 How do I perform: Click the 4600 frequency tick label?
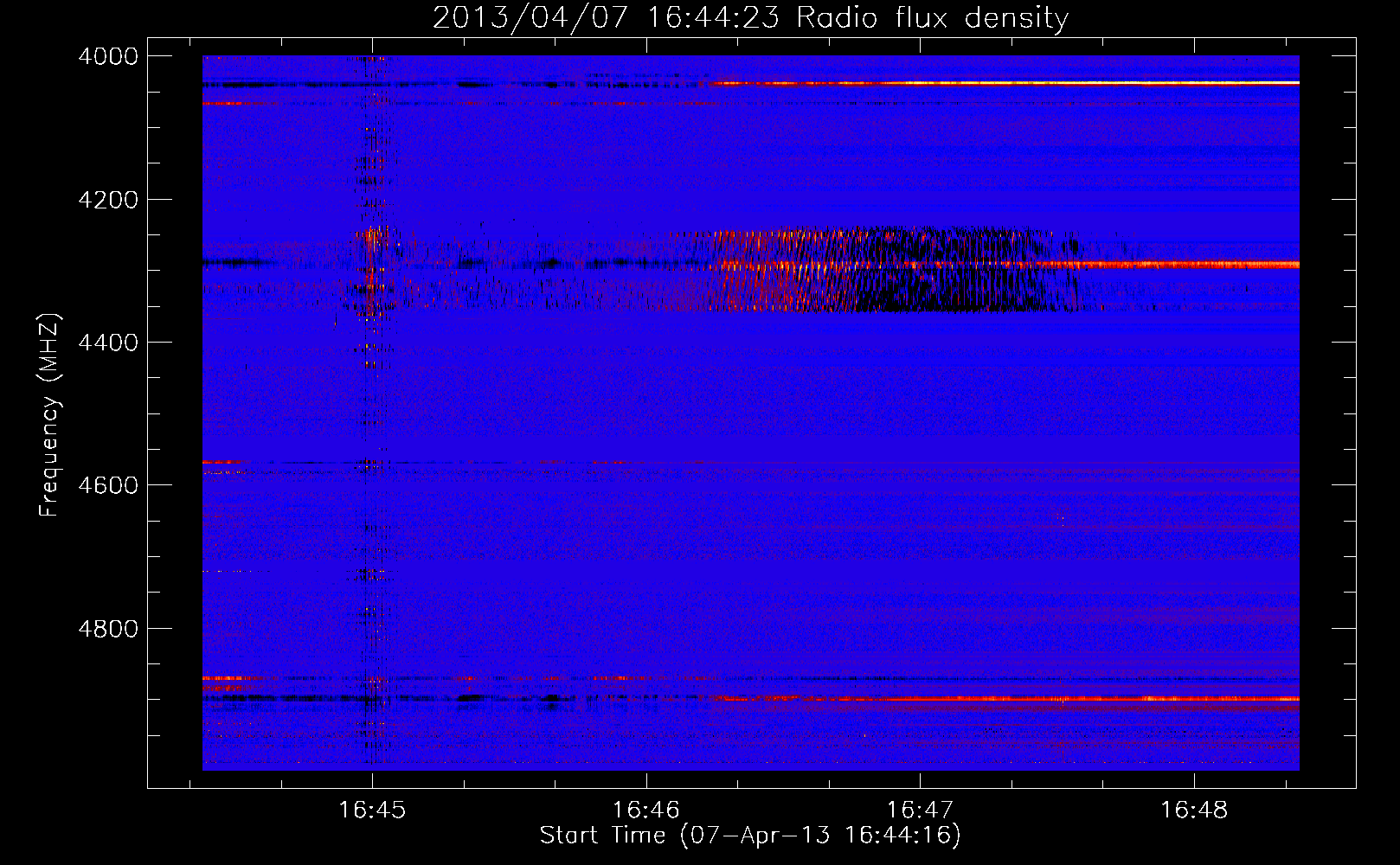click(x=108, y=485)
